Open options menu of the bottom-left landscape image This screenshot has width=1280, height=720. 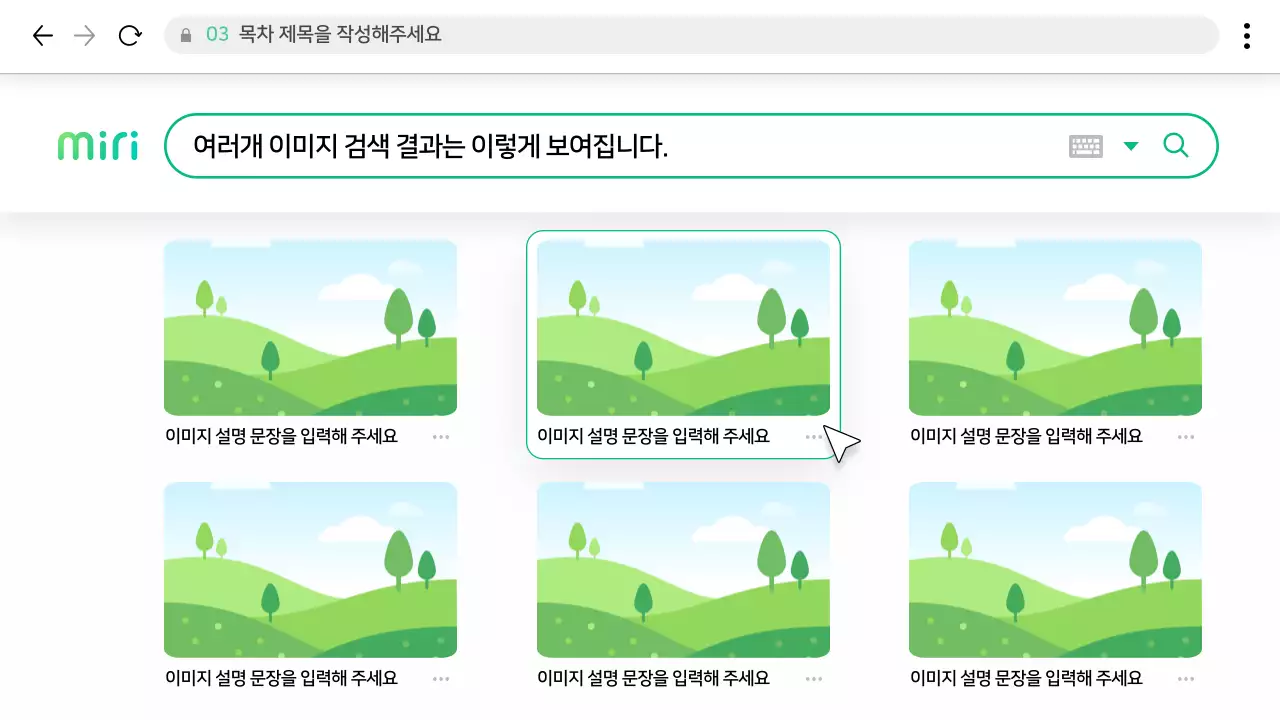[x=441, y=678]
